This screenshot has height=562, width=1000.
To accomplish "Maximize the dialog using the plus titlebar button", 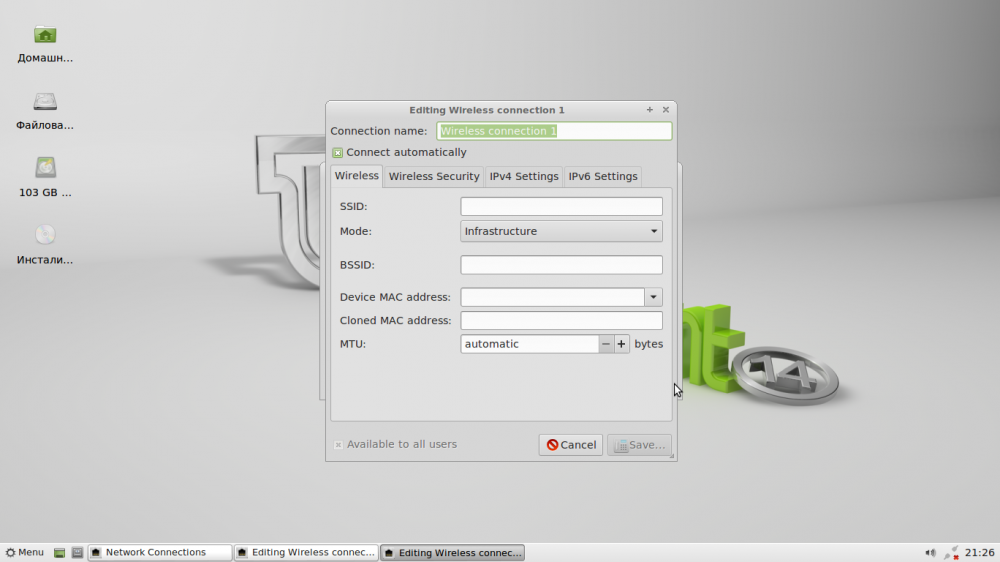I will pyautogui.click(x=649, y=110).
